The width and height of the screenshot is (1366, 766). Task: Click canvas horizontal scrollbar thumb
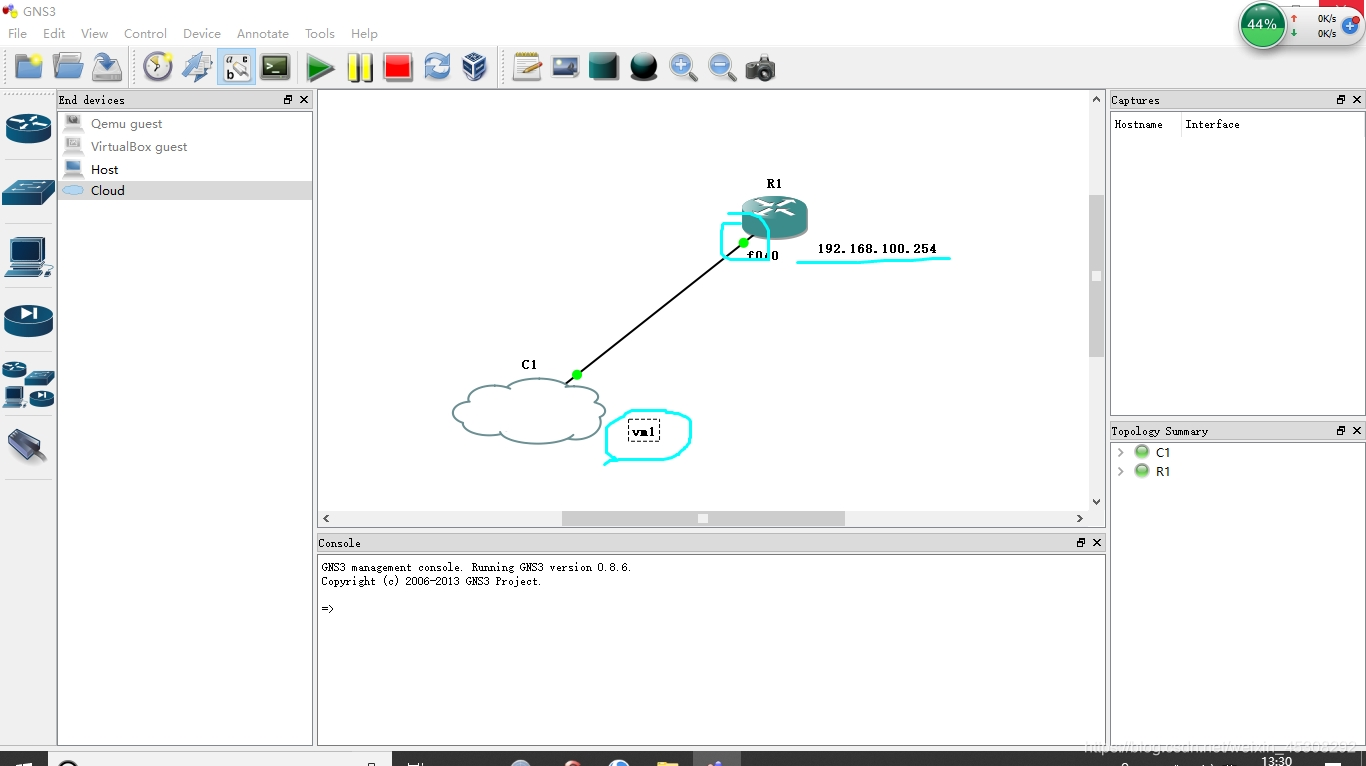[x=703, y=518]
